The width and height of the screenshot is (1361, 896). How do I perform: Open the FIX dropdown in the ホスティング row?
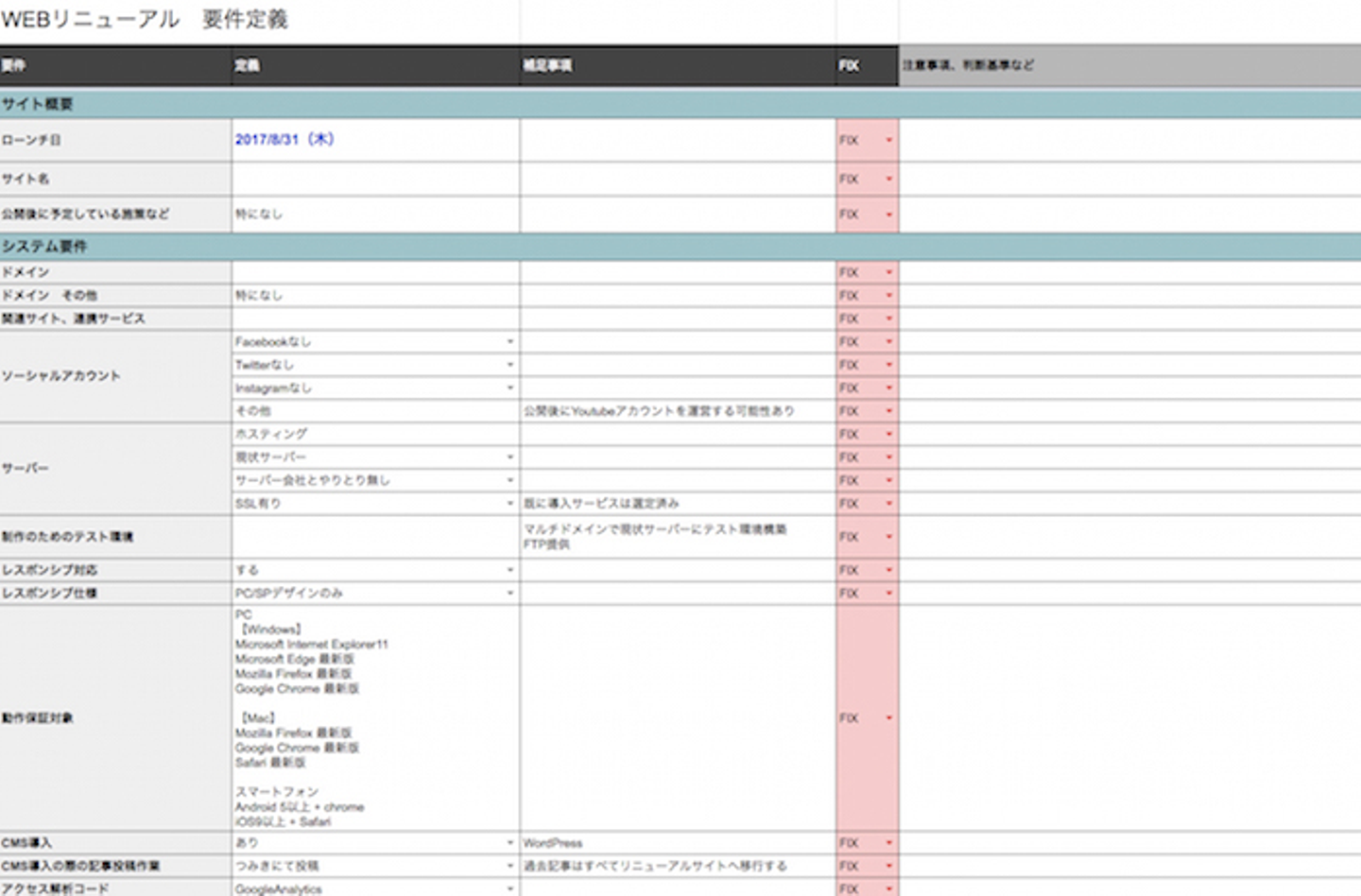(x=888, y=435)
